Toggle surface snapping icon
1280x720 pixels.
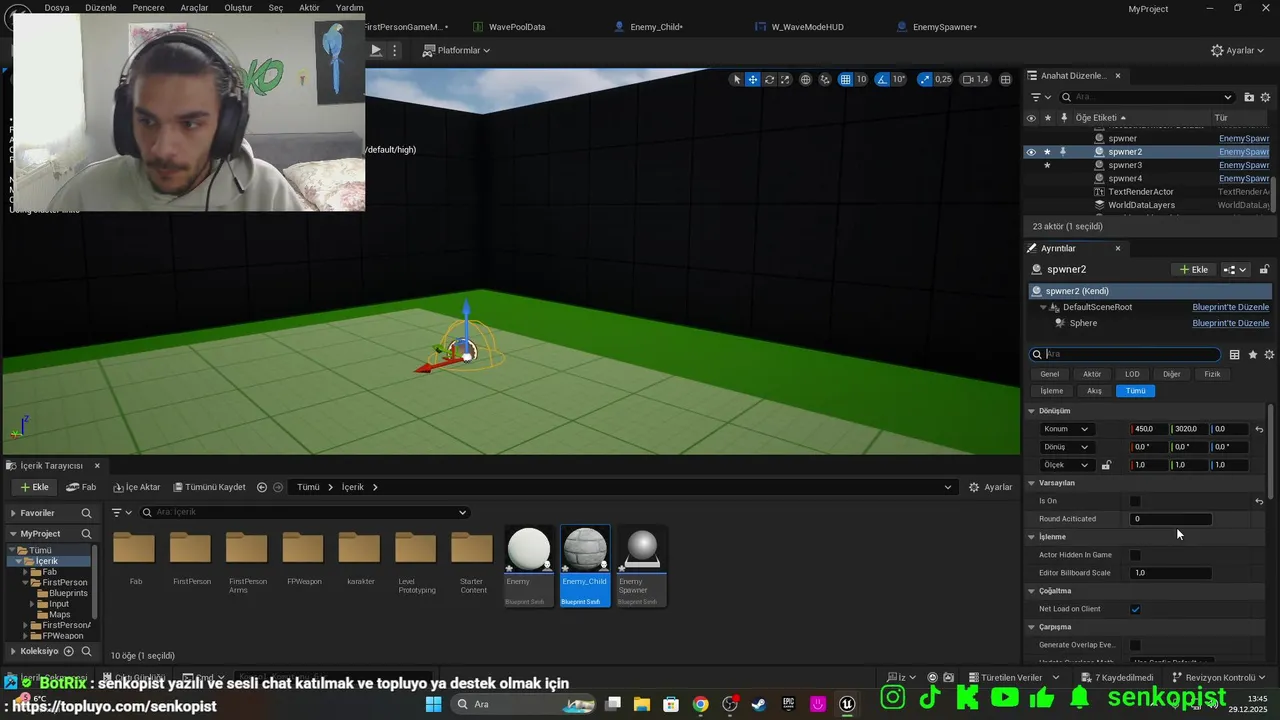[x=825, y=79]
